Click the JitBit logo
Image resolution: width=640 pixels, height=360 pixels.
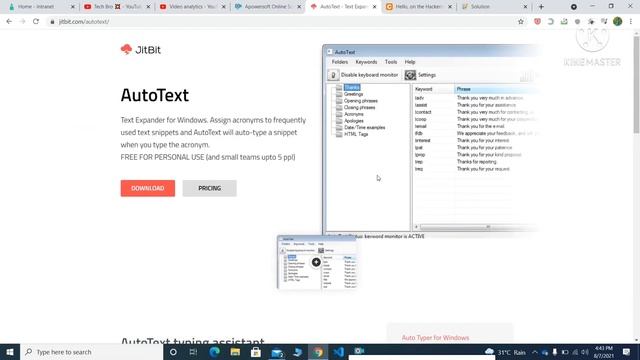pos(141,50)
